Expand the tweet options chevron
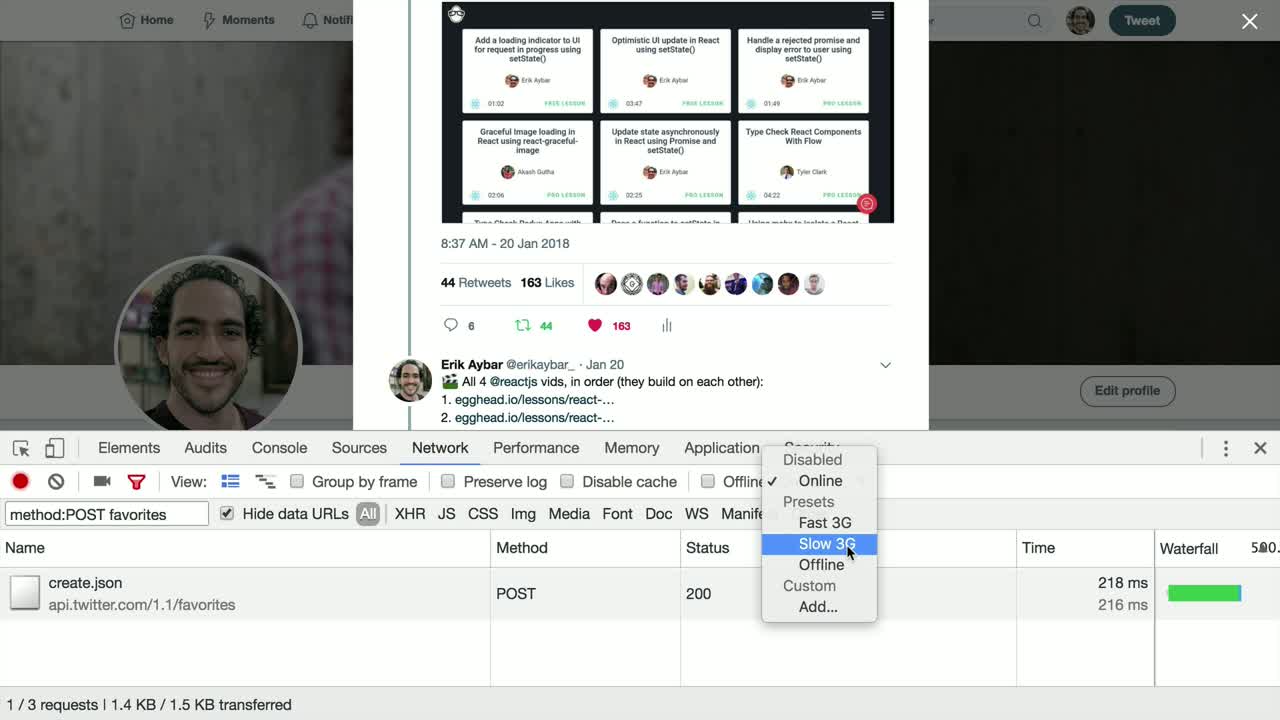 [x=885, y=365]
